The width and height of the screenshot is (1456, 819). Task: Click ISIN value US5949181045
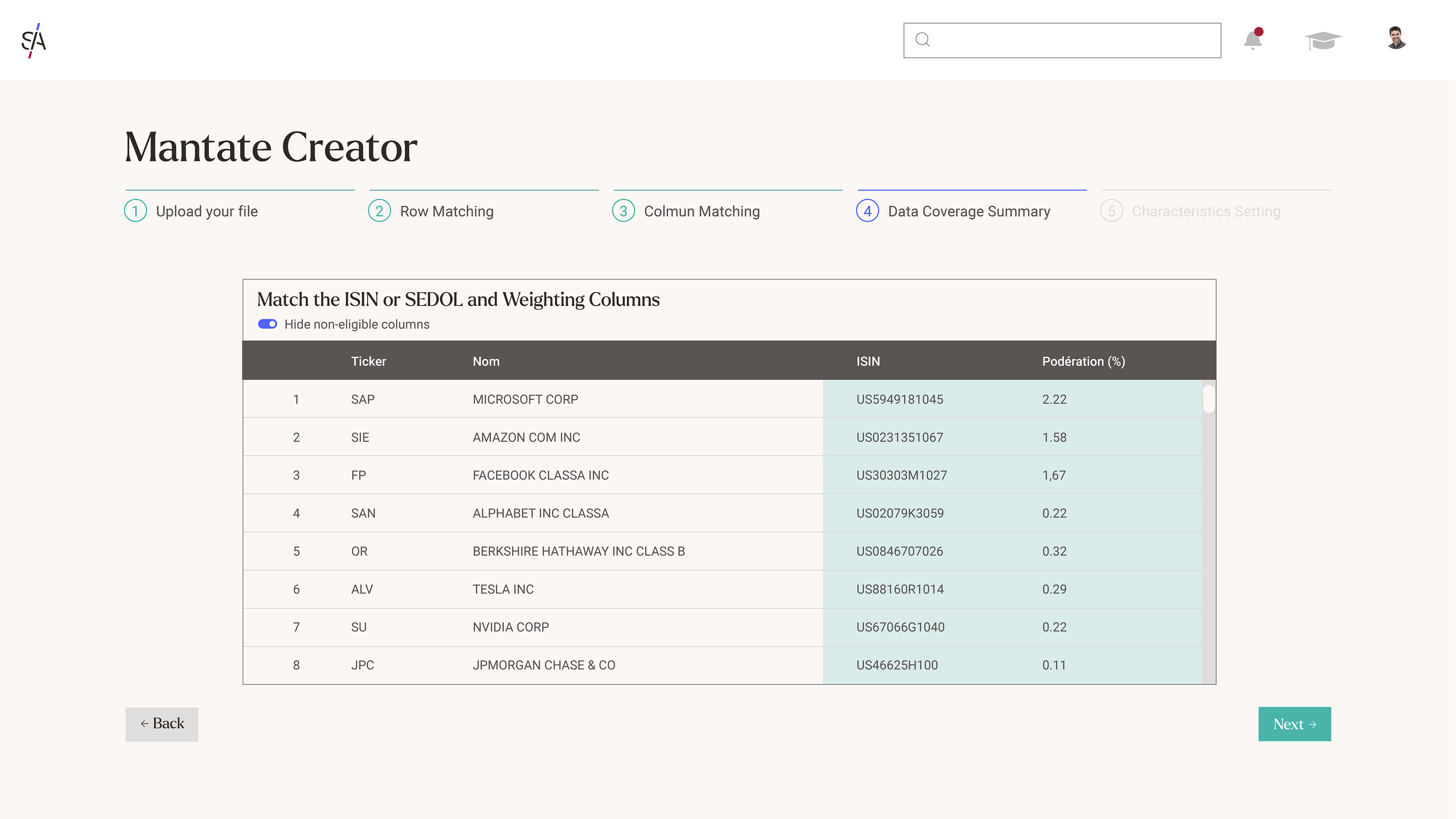900,400
